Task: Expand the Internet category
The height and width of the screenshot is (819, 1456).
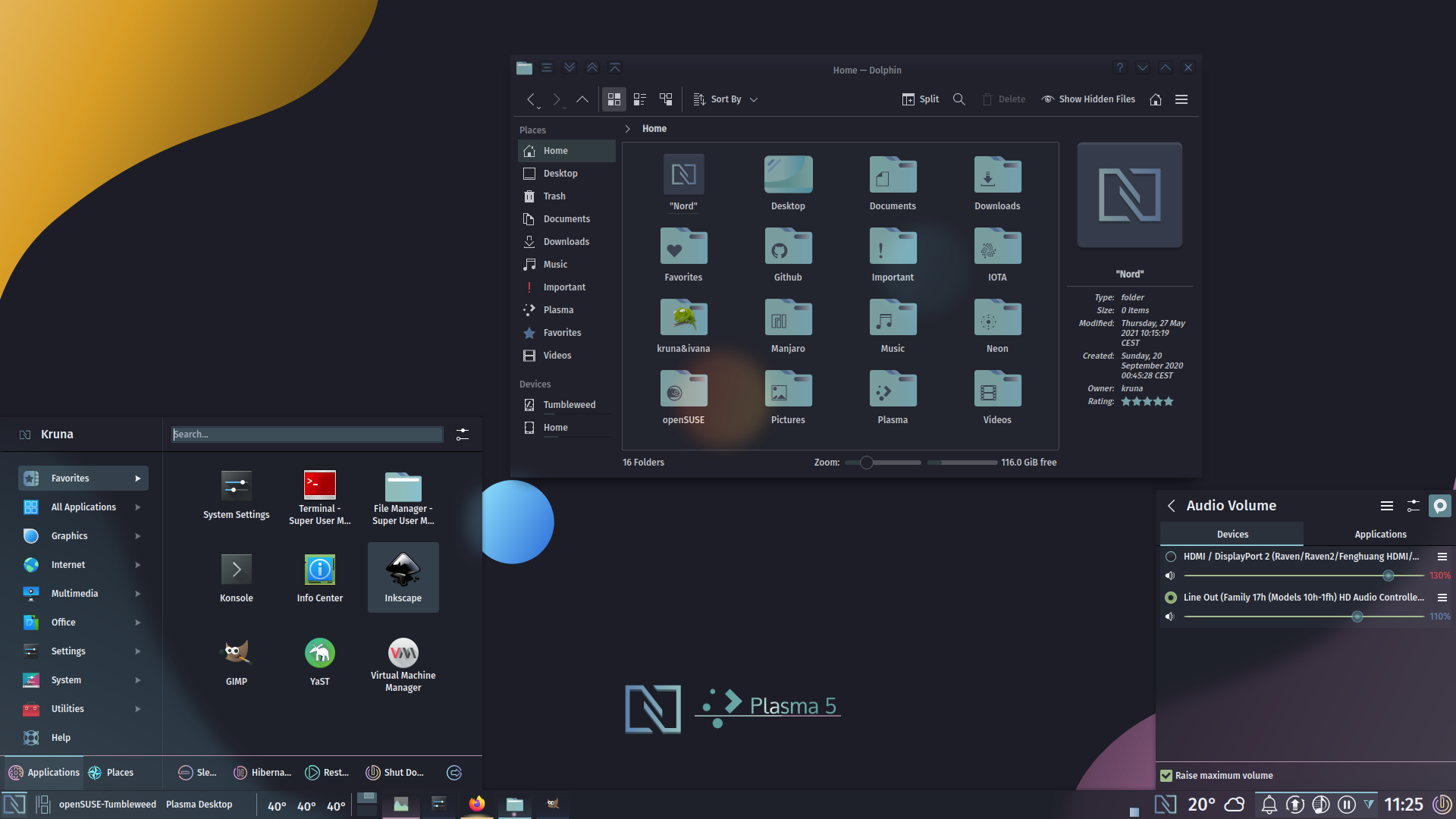Action: 83,565
